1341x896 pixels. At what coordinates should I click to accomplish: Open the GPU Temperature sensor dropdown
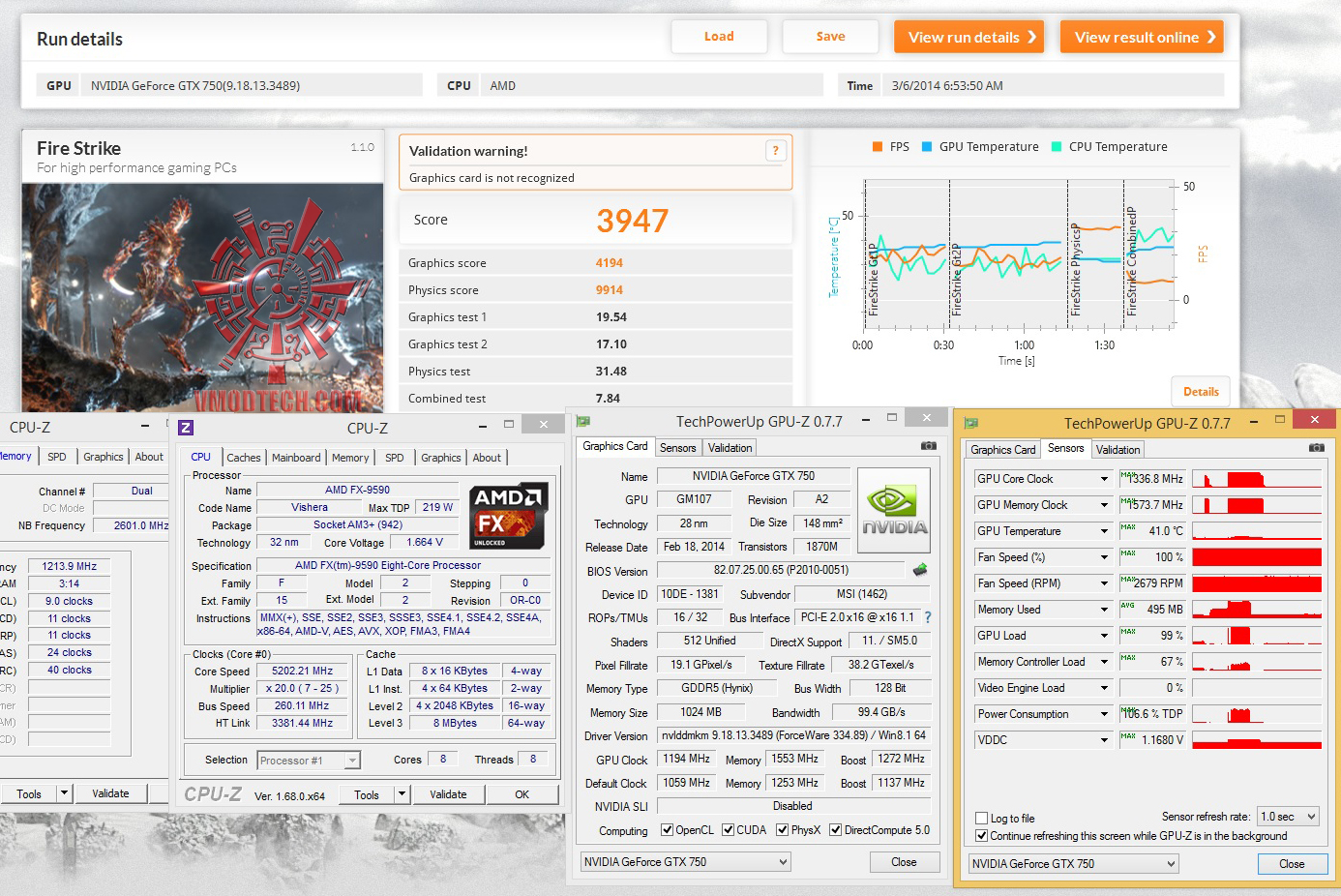[1104, 531]
